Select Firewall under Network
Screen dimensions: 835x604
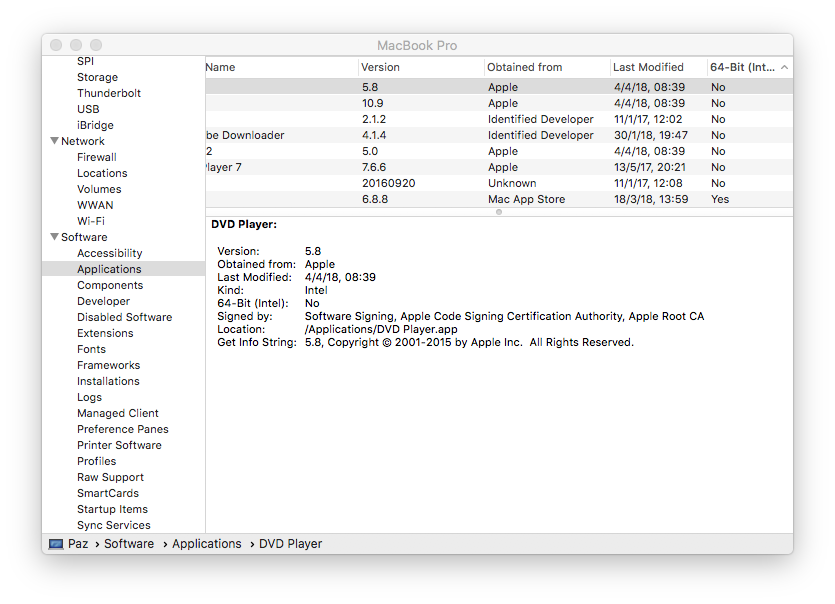click(x=96, y=157)
